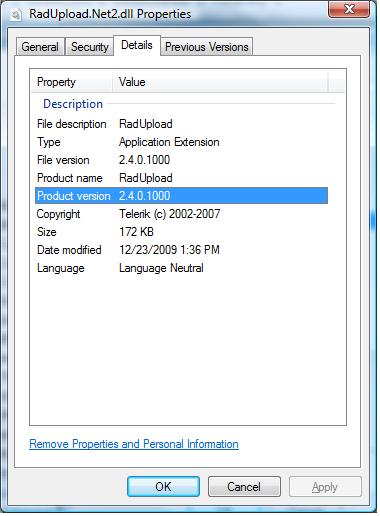Image resolution: width=380 pixels, height=516 pixels.
Task: Select the Copyright row
Action: click(181, 214)
